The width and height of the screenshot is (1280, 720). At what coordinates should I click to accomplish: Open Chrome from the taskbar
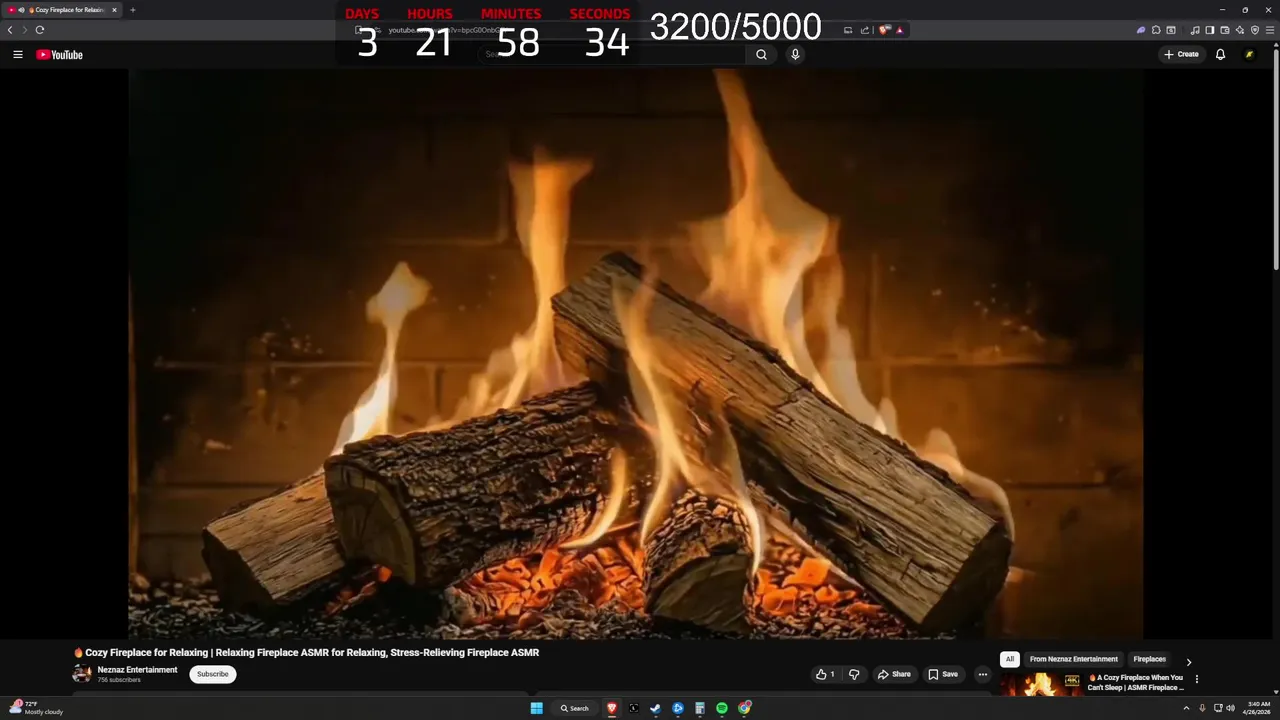(x=744, y=708)
